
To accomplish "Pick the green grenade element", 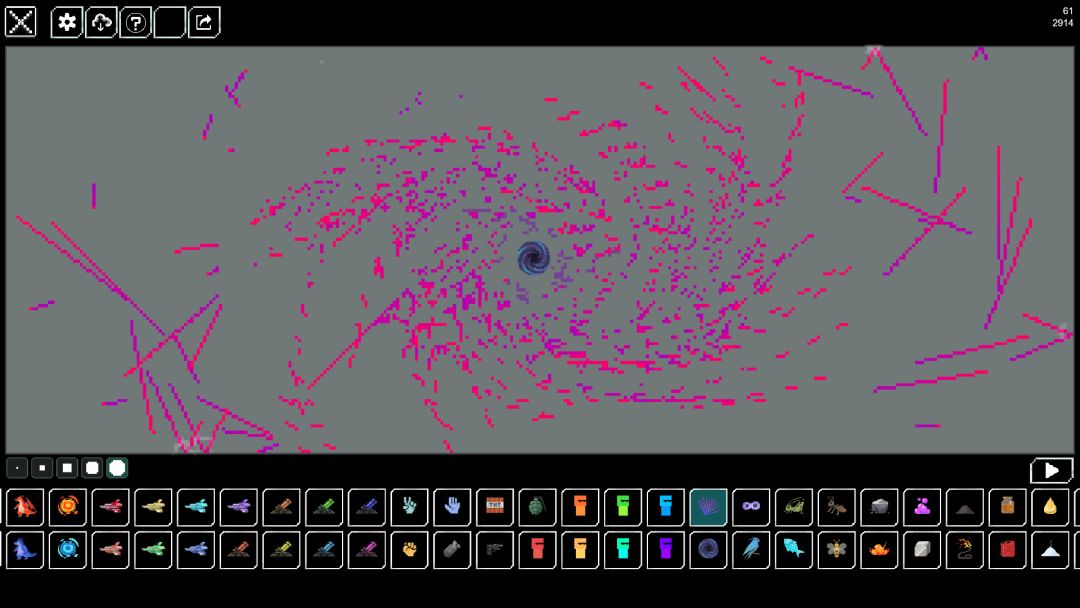I will point(537,507).
